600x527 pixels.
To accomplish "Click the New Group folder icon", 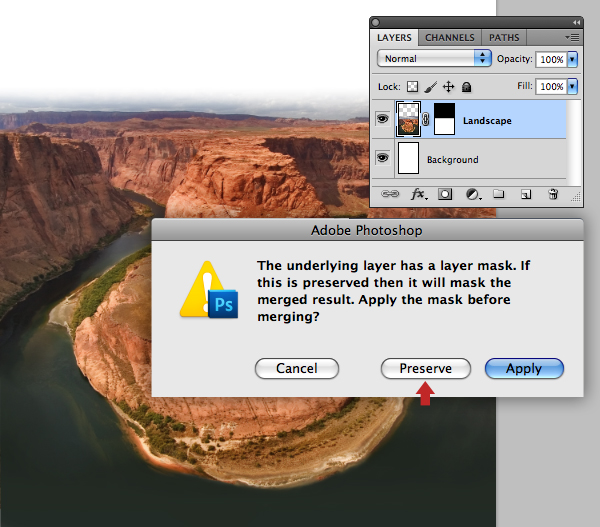I will [x=498, y=194].
